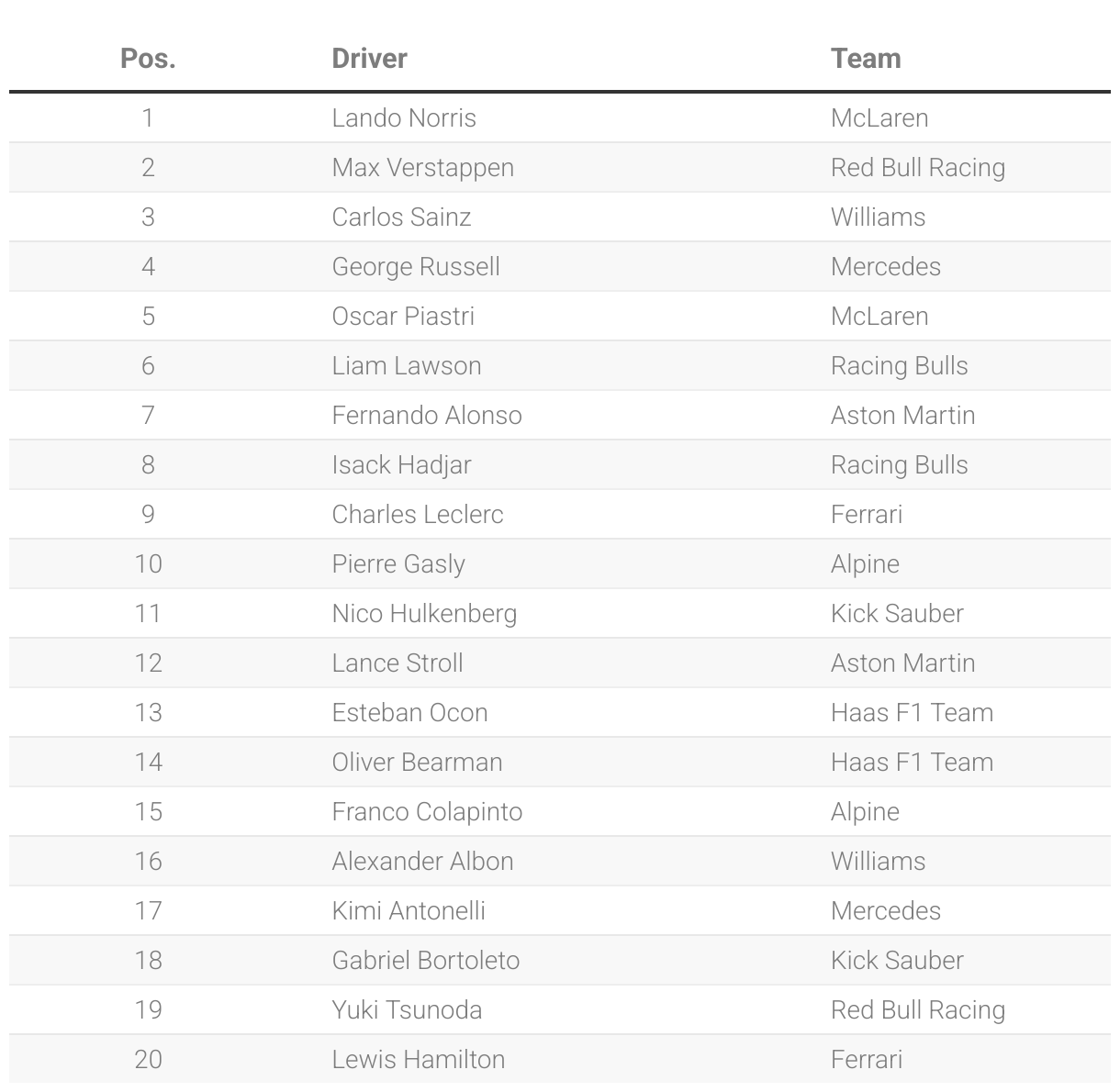Select the Carlos Sainz row
The height and width of the screenshot is (1092, 1120).
560,217
